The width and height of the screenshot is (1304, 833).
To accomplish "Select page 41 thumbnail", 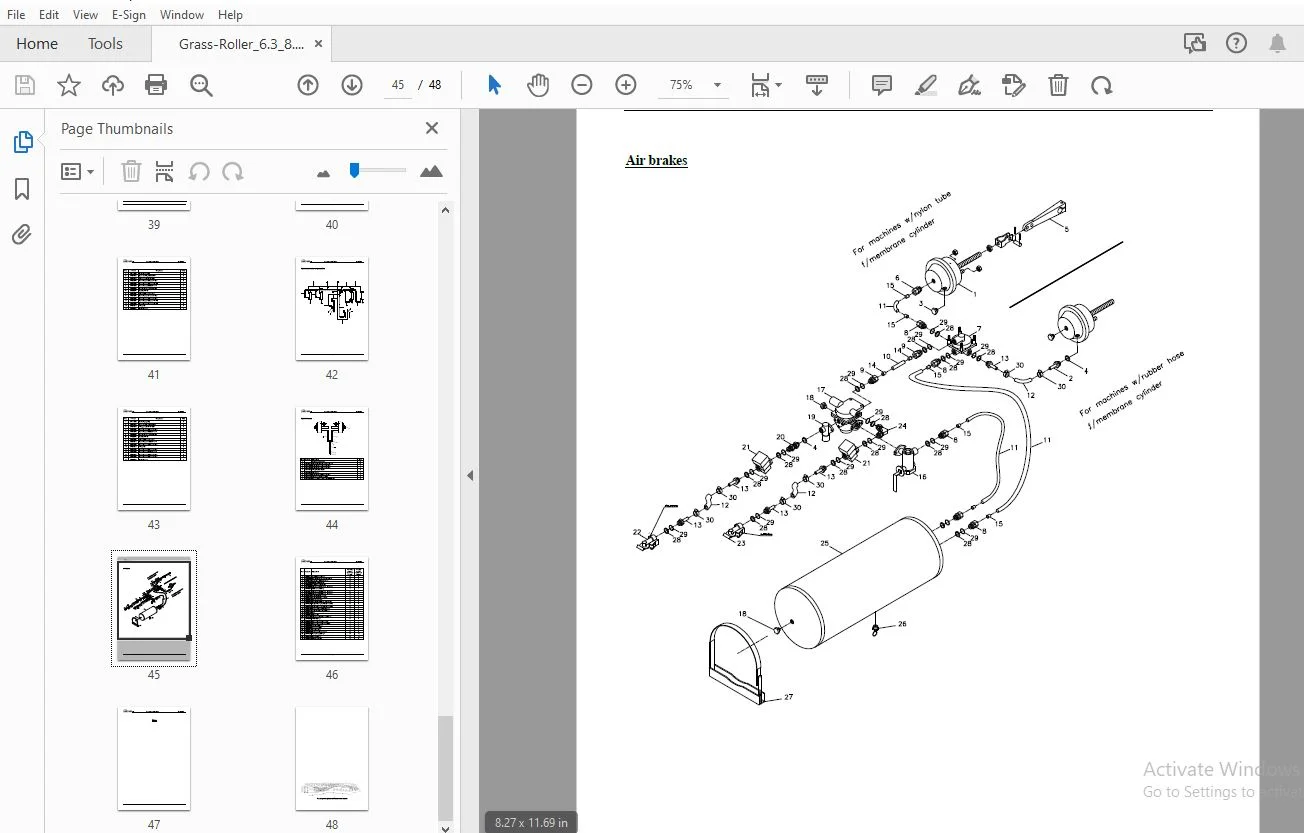I will [154, 309].
